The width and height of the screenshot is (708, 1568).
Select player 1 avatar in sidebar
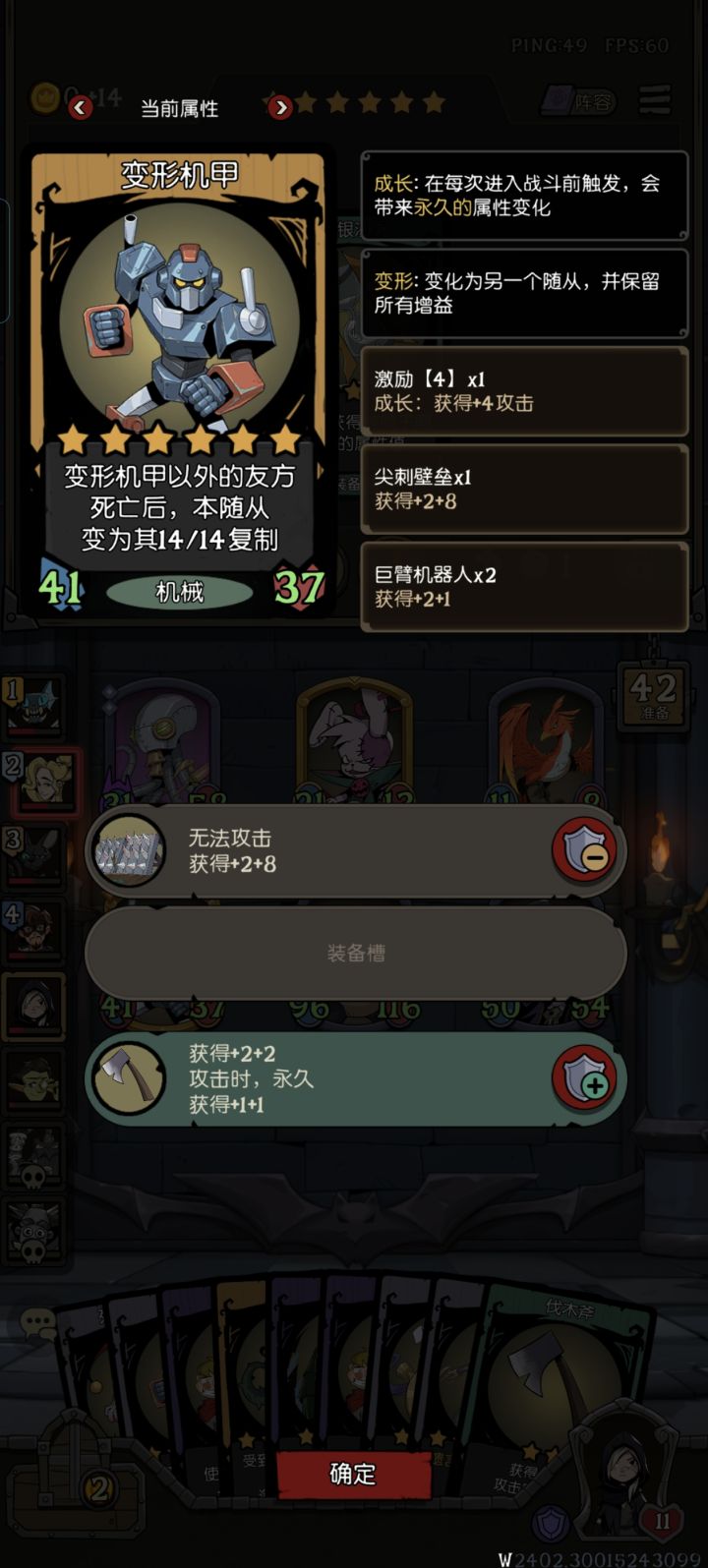pos(35,706)
